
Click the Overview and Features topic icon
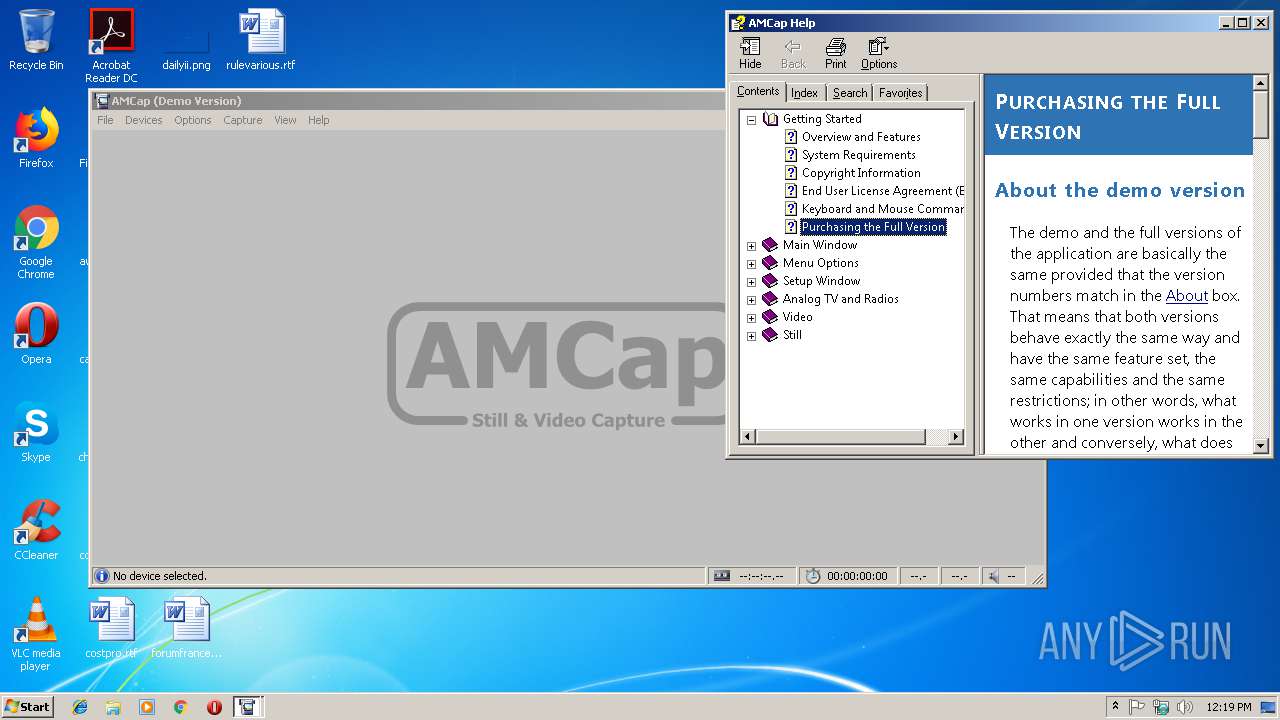pyautogui.click(x=791, y=137)
